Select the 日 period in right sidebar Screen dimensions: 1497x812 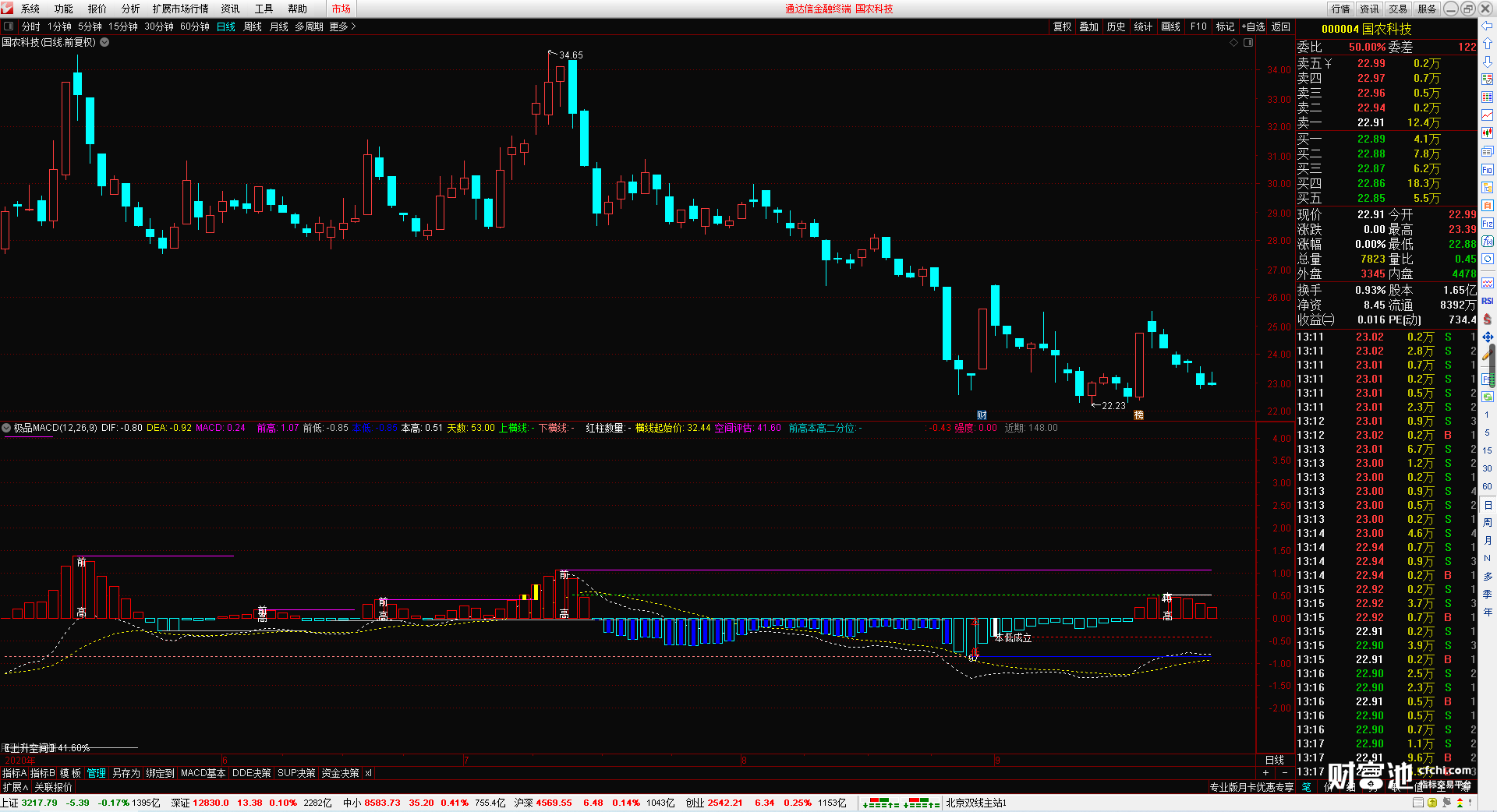1488,505
